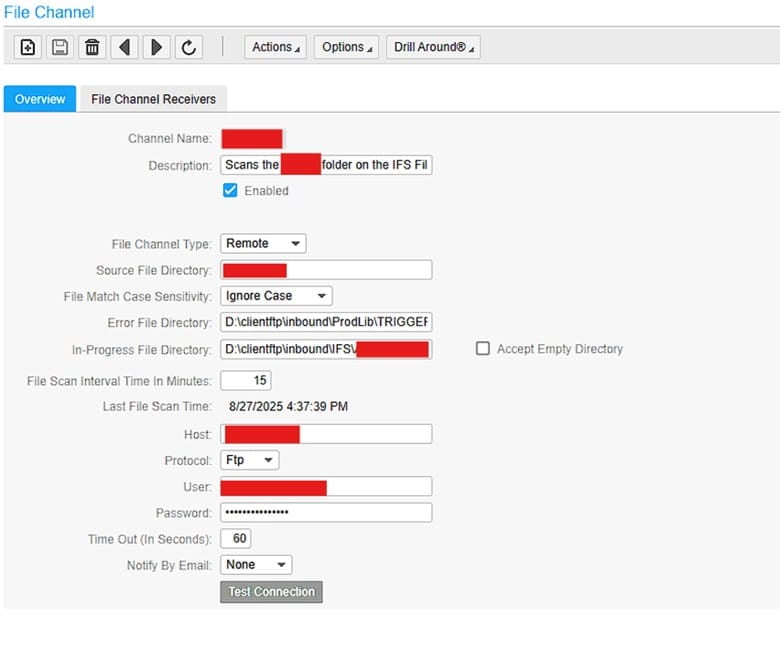Switch to File Channel Receivers tab

click(x=153, y=99)
